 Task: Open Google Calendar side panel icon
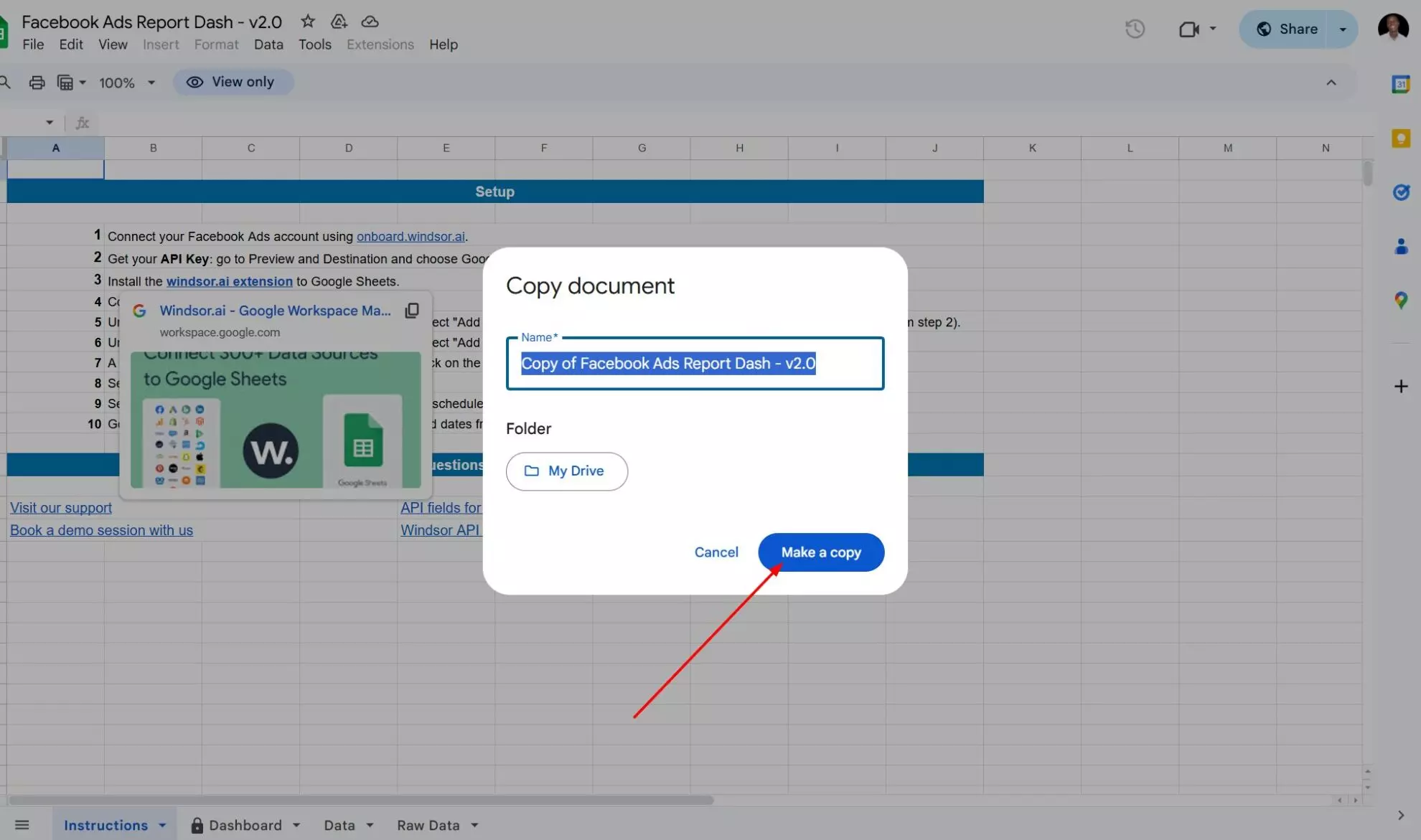coord(1401,84)
